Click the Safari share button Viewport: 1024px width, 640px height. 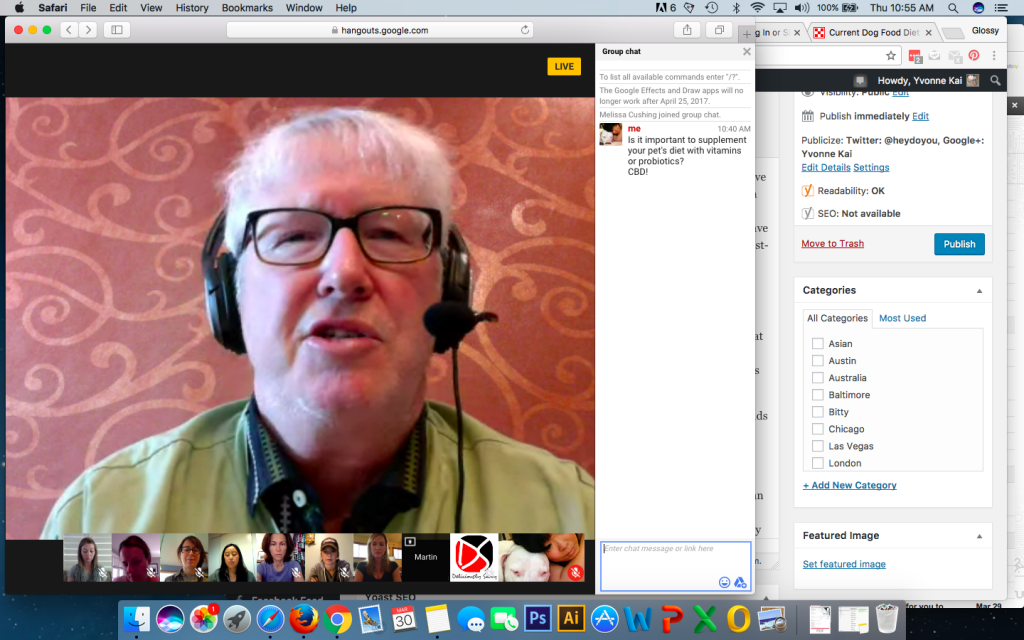[x=688, y=30]
